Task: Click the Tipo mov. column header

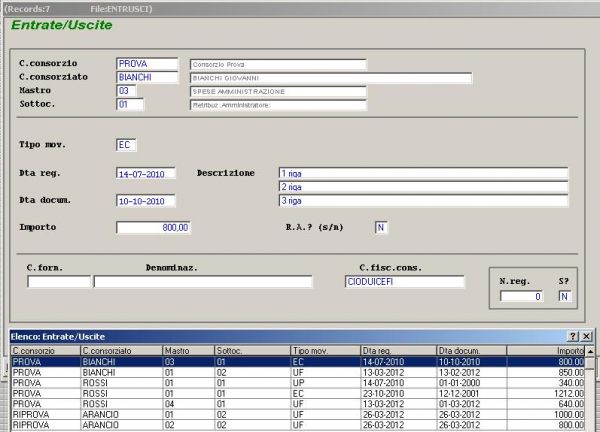Action: pyautogui.click(x=326, y=350)
